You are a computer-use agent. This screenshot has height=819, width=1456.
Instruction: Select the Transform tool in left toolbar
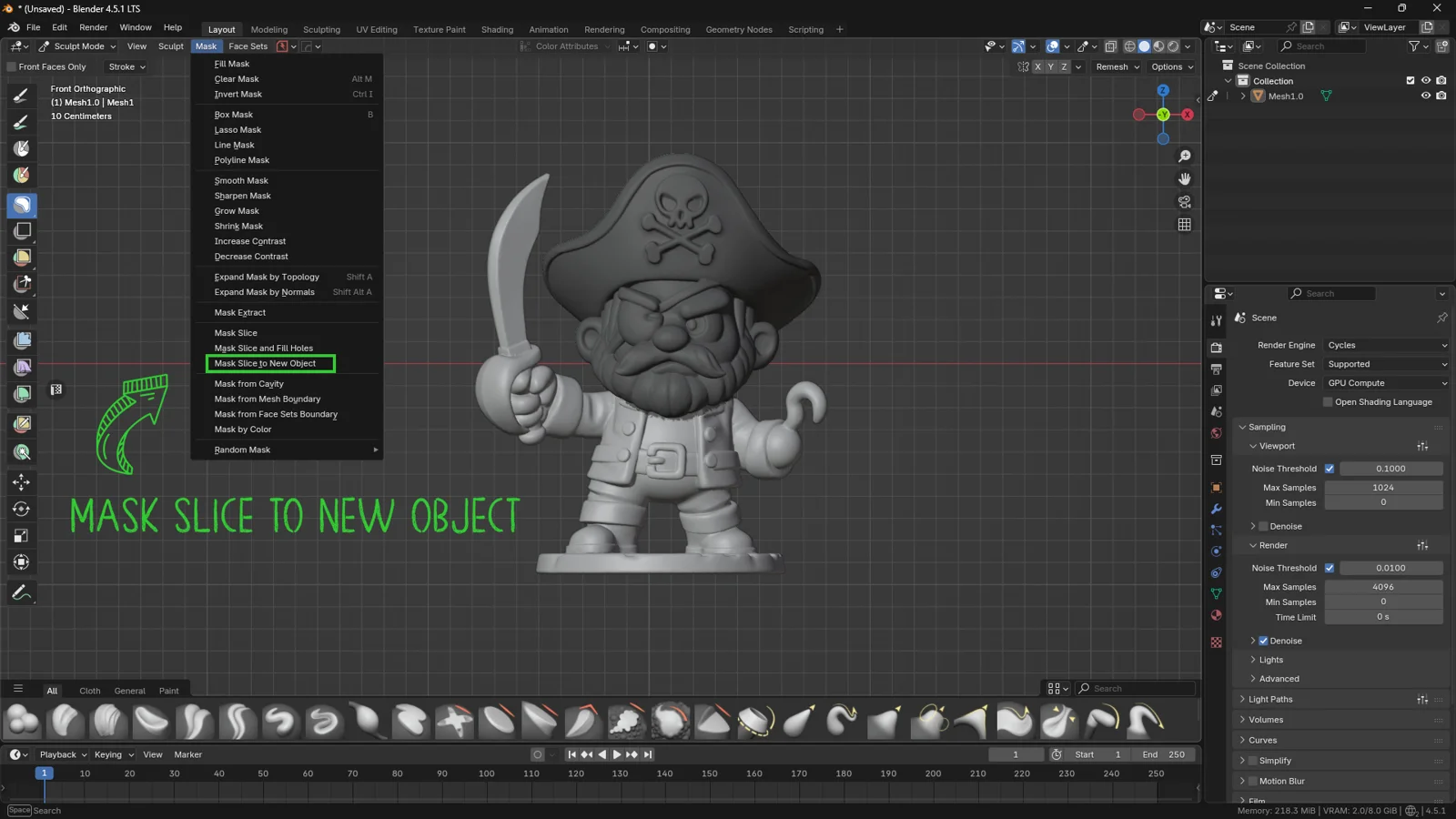click(x=22, y=562)
